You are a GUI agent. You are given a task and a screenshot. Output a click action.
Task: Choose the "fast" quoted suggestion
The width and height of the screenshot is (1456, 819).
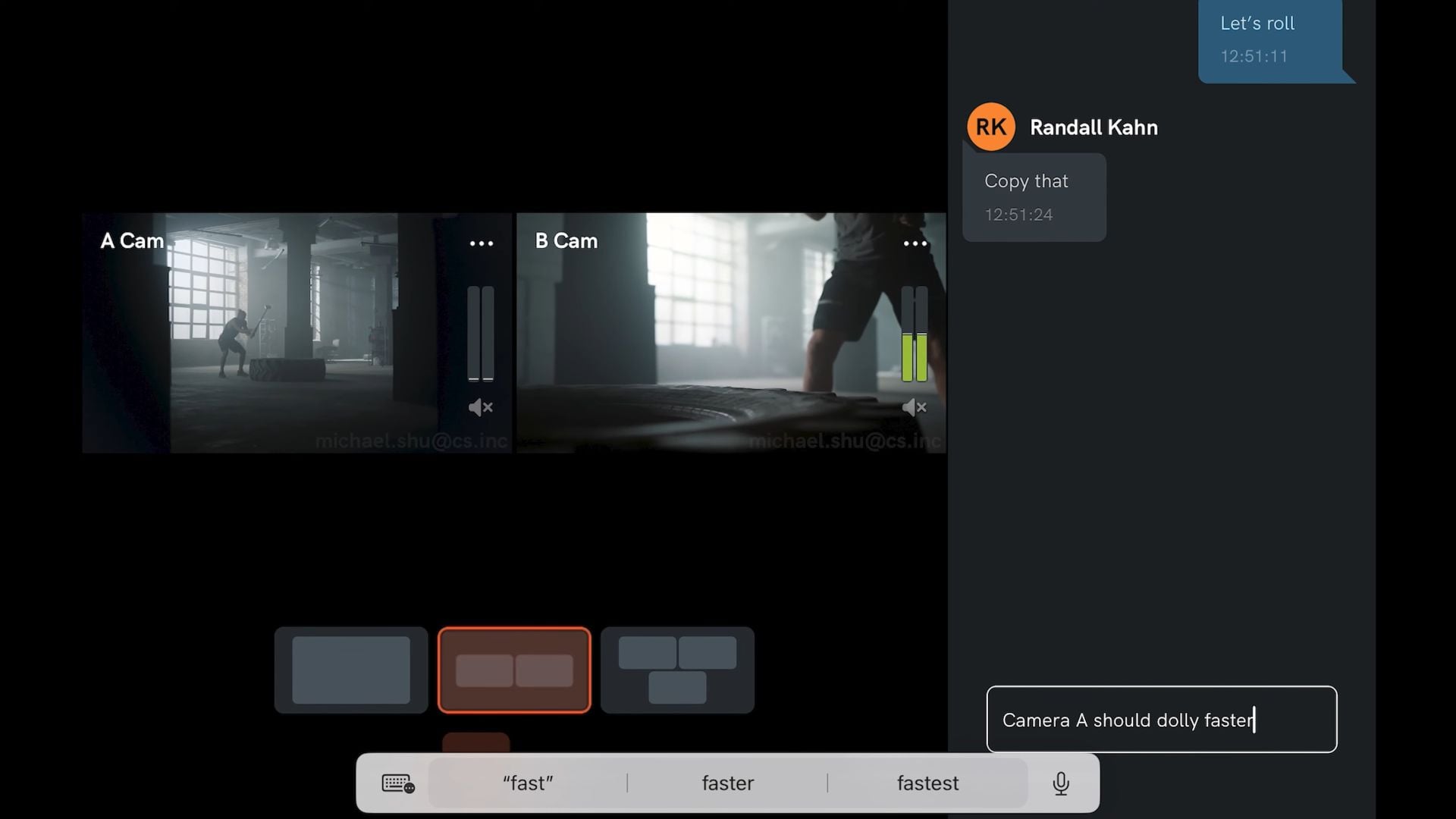[x=529, y=783]
